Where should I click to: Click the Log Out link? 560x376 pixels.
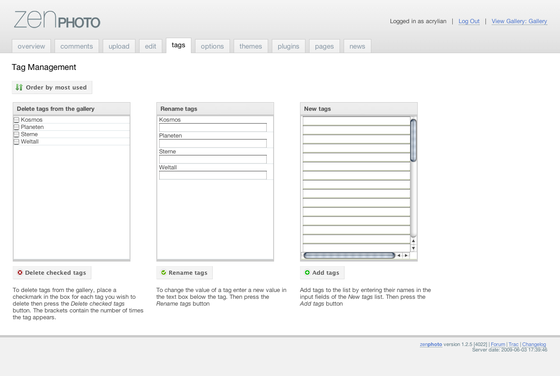coord(469,21)
